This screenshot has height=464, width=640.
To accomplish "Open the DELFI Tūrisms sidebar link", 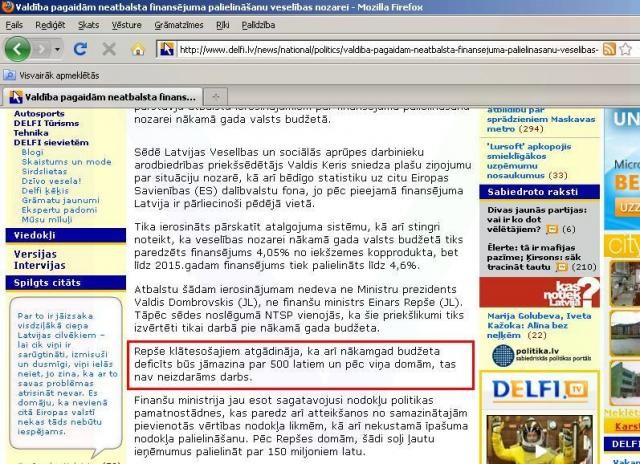I will click(44, 123).
